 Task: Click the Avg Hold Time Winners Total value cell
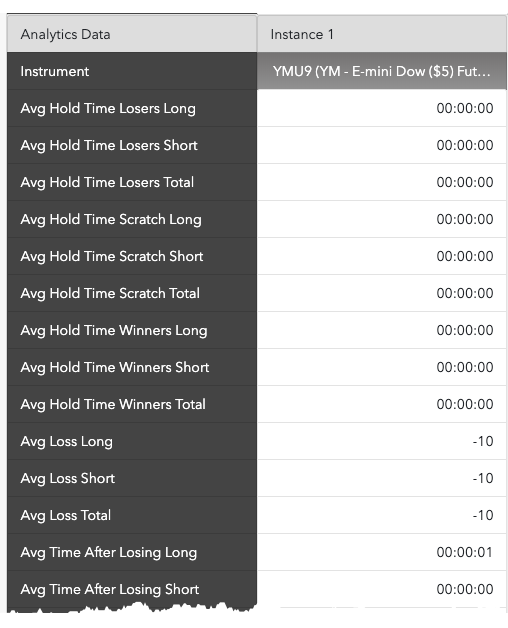point(382,405)
